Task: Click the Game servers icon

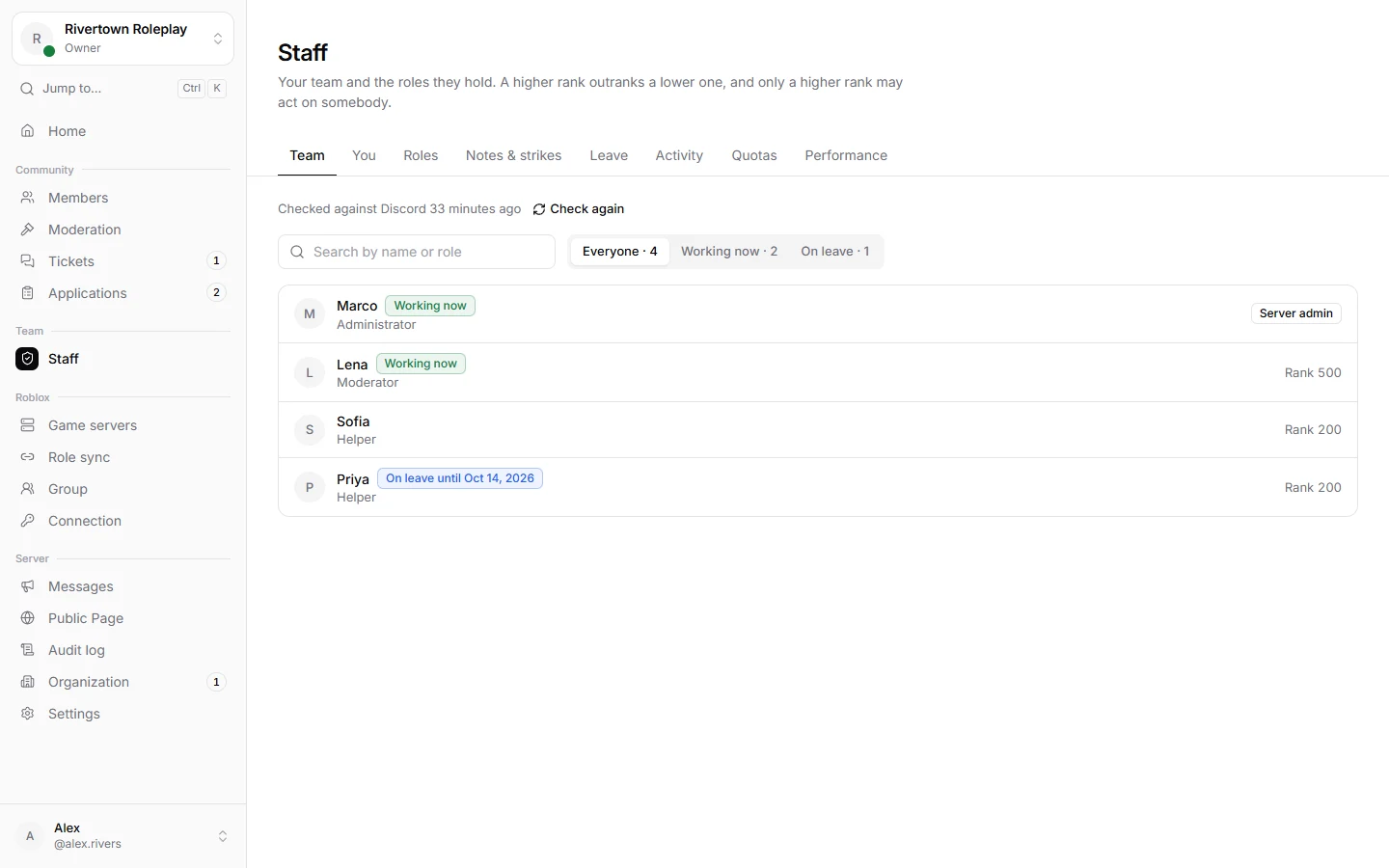Action: (x=28, y=425)
